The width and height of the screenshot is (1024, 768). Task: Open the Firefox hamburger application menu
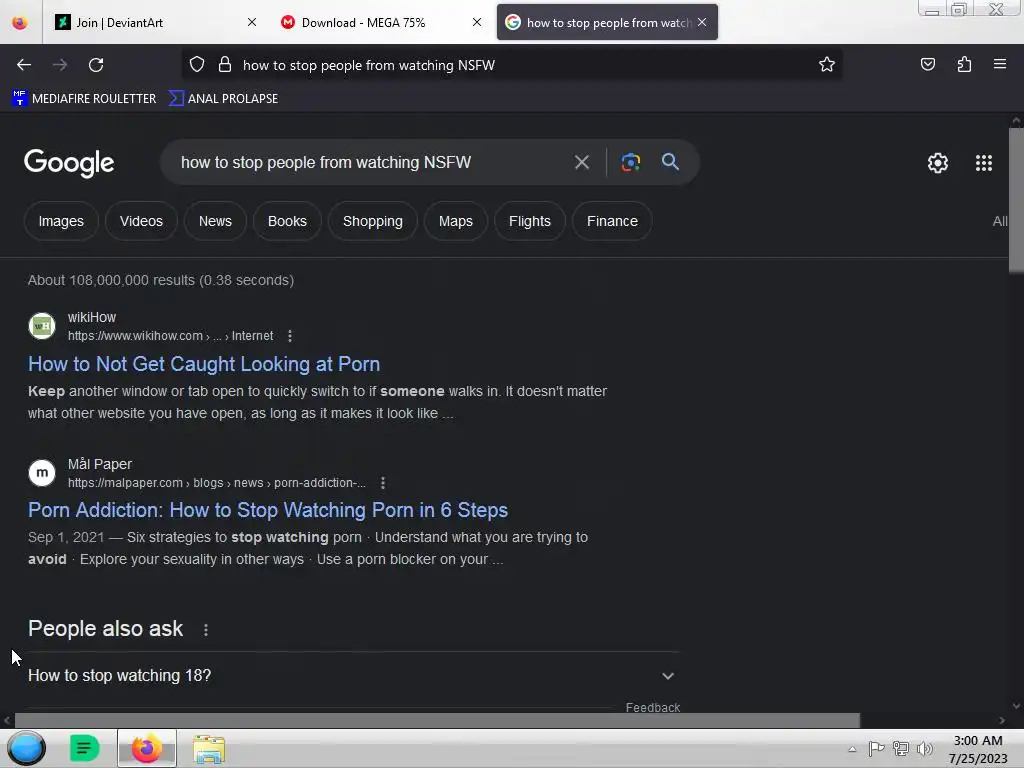[x=999, y=64]
